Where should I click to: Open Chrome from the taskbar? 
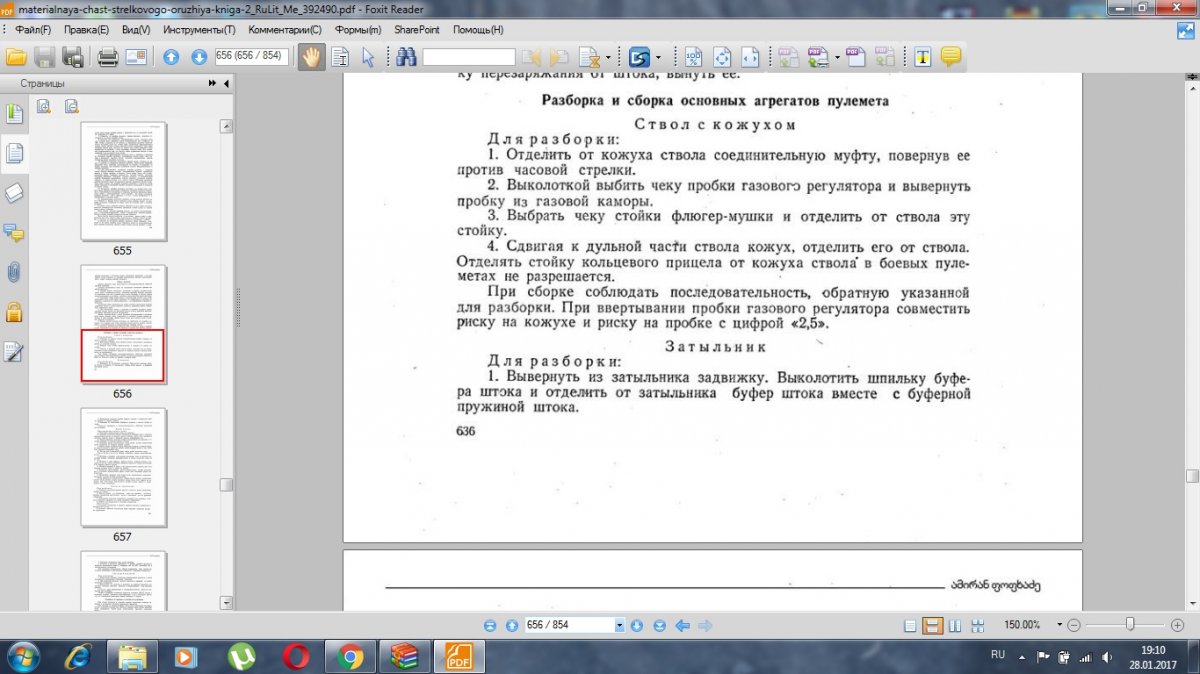(350, 656)
